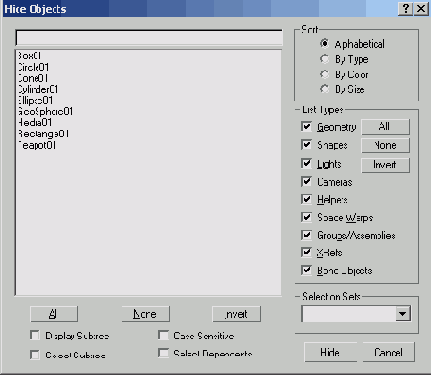Click the Invert button in List Types
This screenshot has height=375, width=431.
click(385, 165)
